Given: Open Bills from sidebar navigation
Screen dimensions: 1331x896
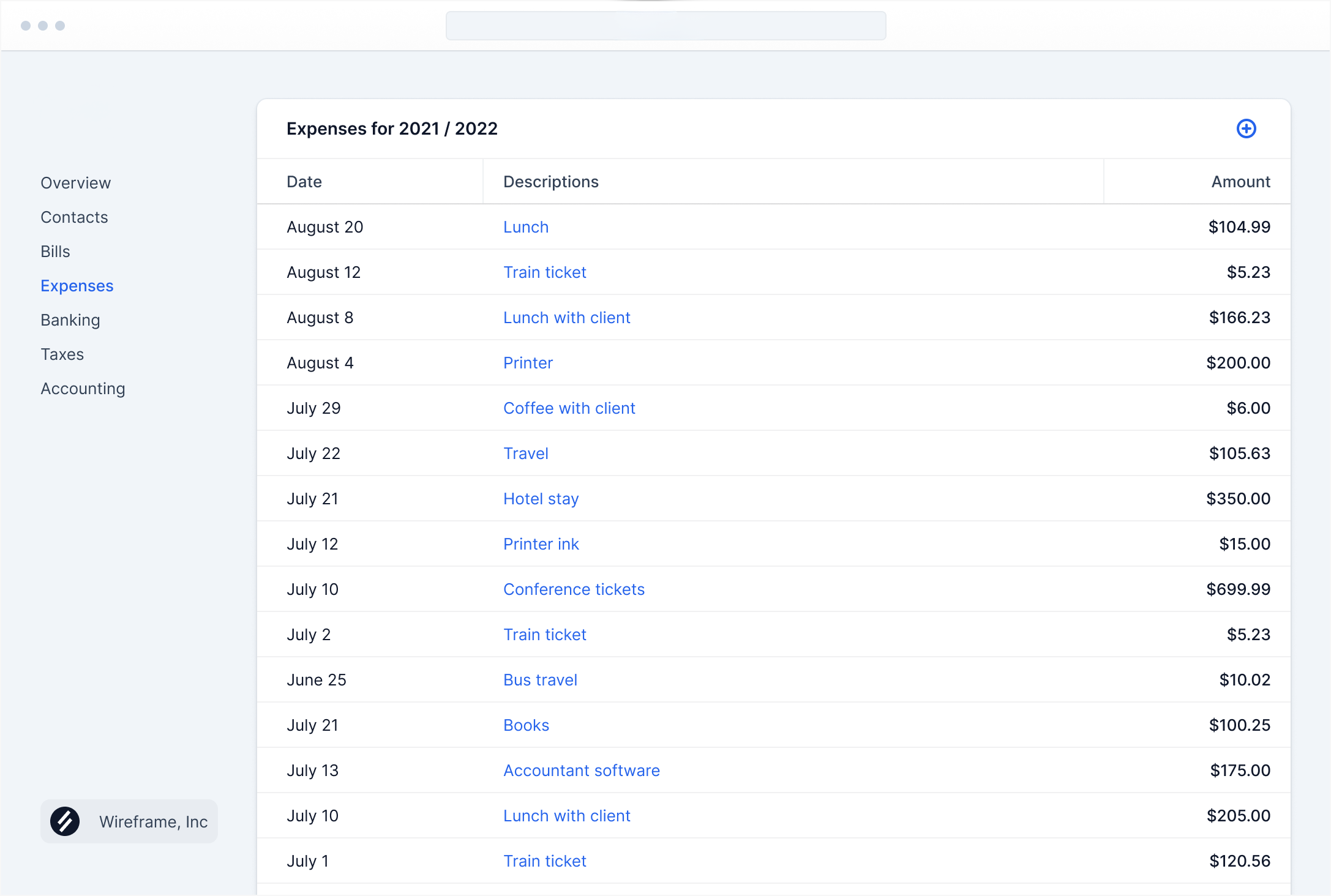Looking at the screenshot, I should pyautogui.click(x=55, y=252).
